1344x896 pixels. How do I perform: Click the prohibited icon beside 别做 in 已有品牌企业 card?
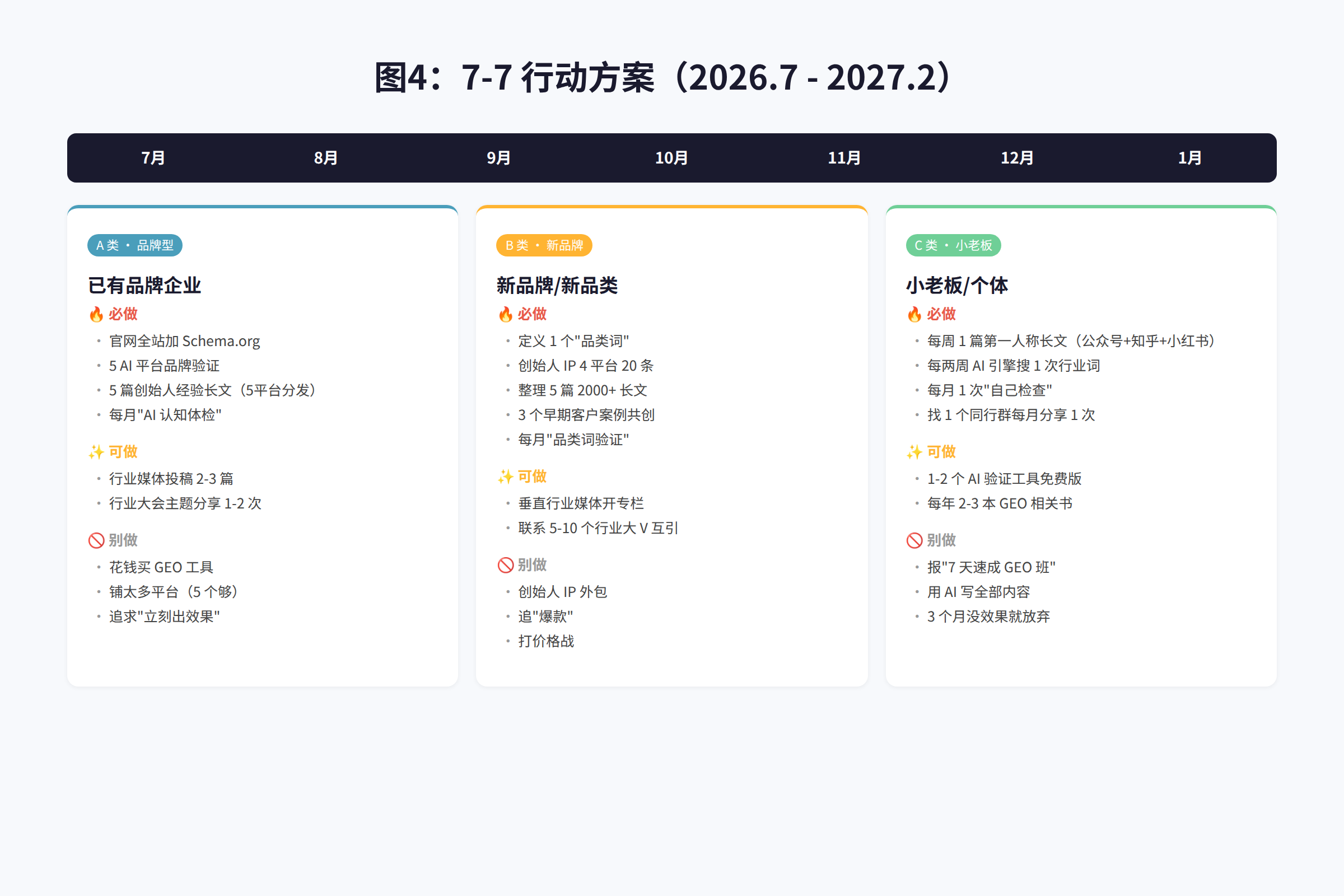96,540
